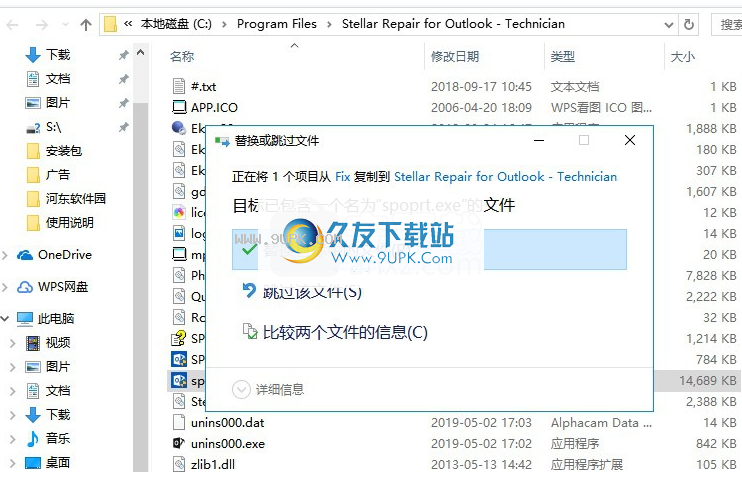The width and height of the screenshot is (742, 483).
Task: Minimize the 替换或跳过文件 dialog
Action: (x=539, y=141)
